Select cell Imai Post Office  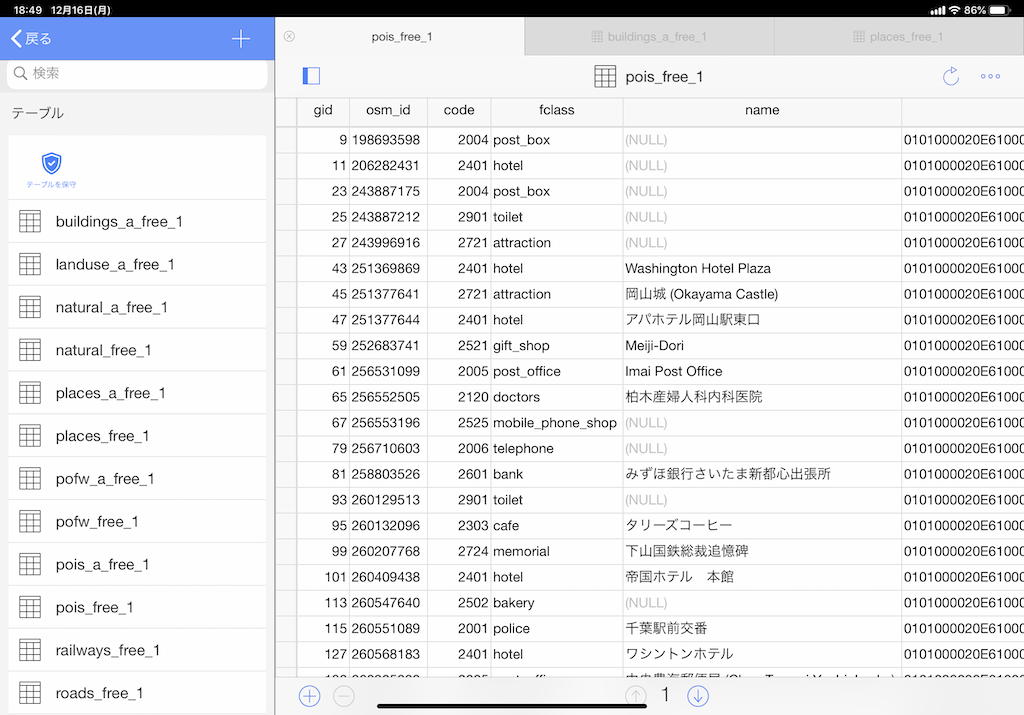pyautogui.click(x=762, y=371)
